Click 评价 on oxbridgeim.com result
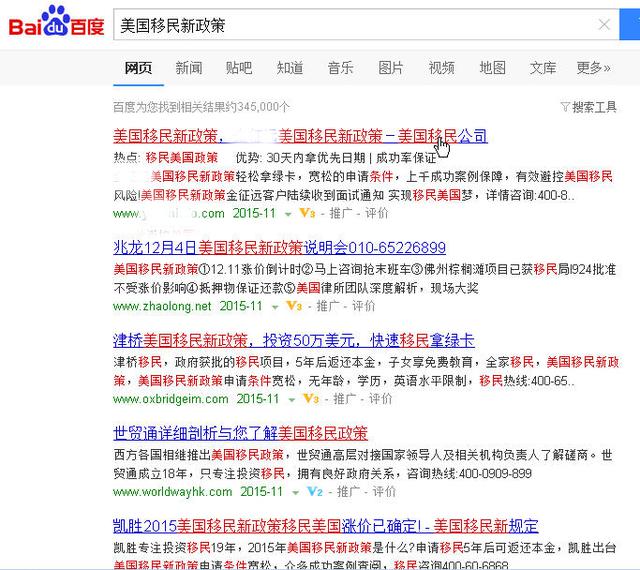Viewport: 640px width, 570px height. (380, 399)
